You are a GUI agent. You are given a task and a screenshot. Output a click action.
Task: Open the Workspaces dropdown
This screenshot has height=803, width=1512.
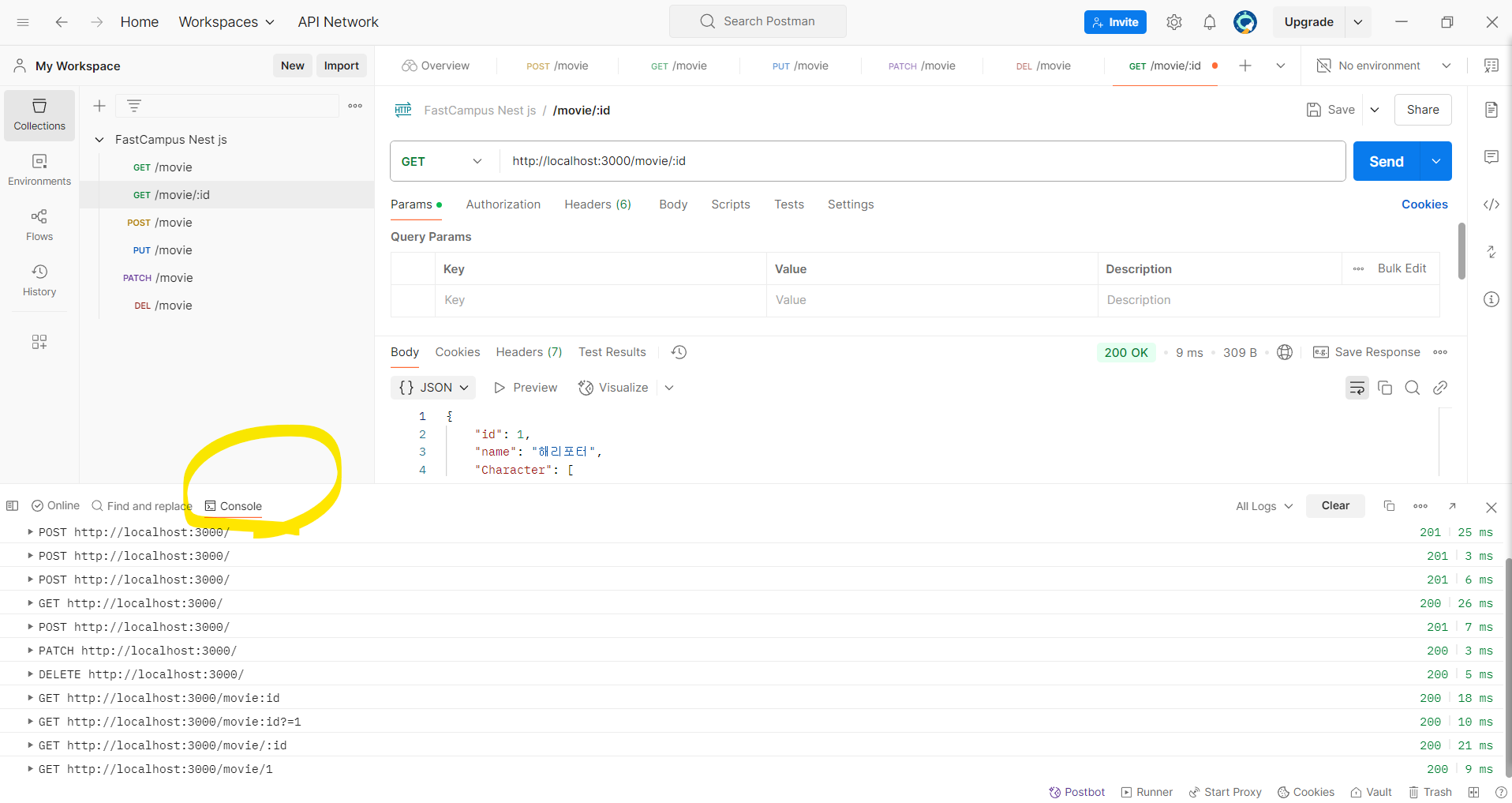click(x=226, y=22)
